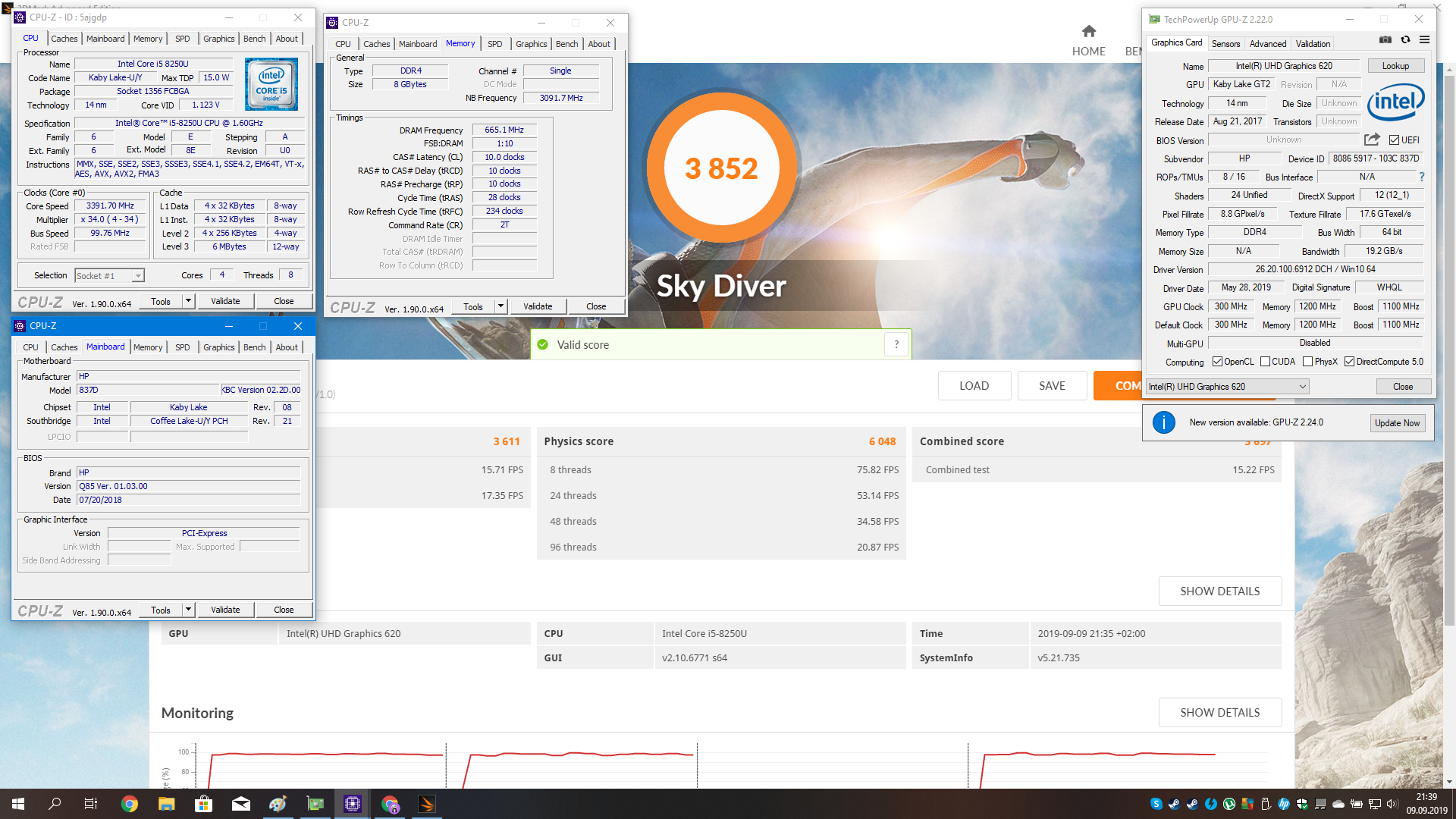
Task: Open Task View in taskbar
Action: click(x=91, y=804)
